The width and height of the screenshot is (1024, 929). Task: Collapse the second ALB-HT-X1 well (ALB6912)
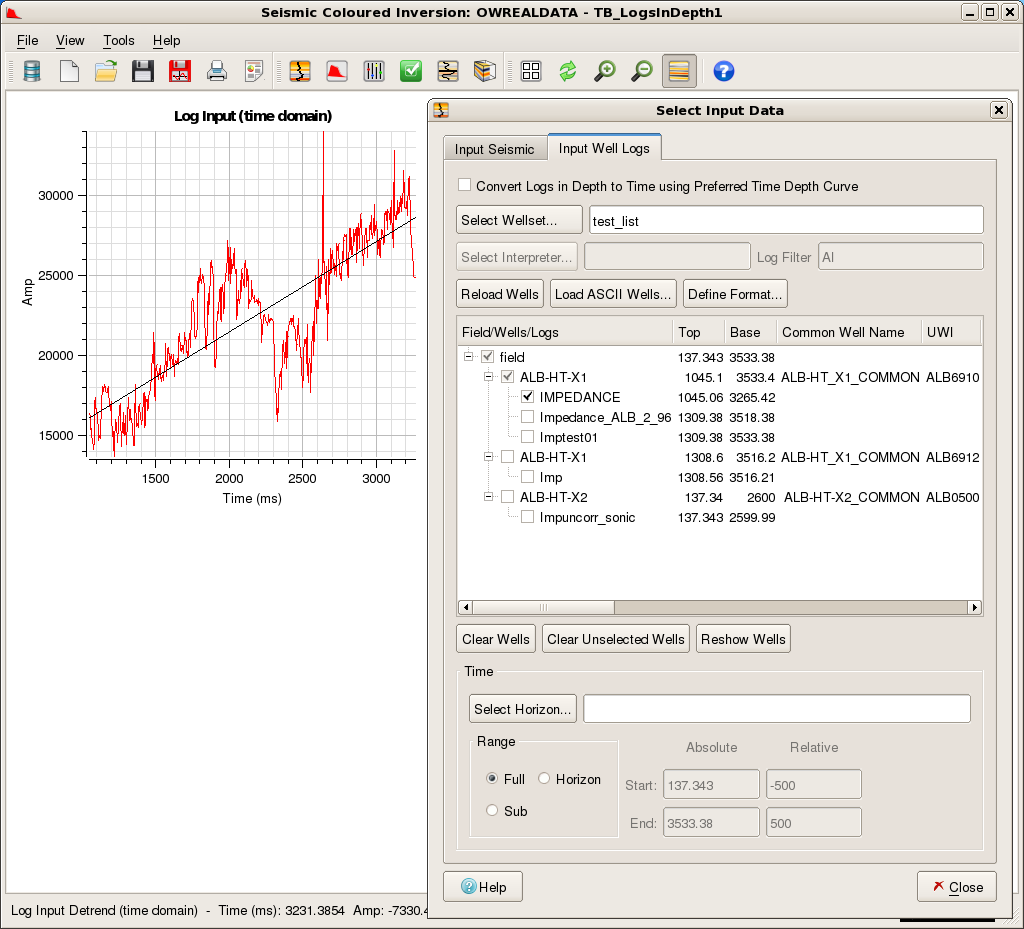[x=488, y=456]
